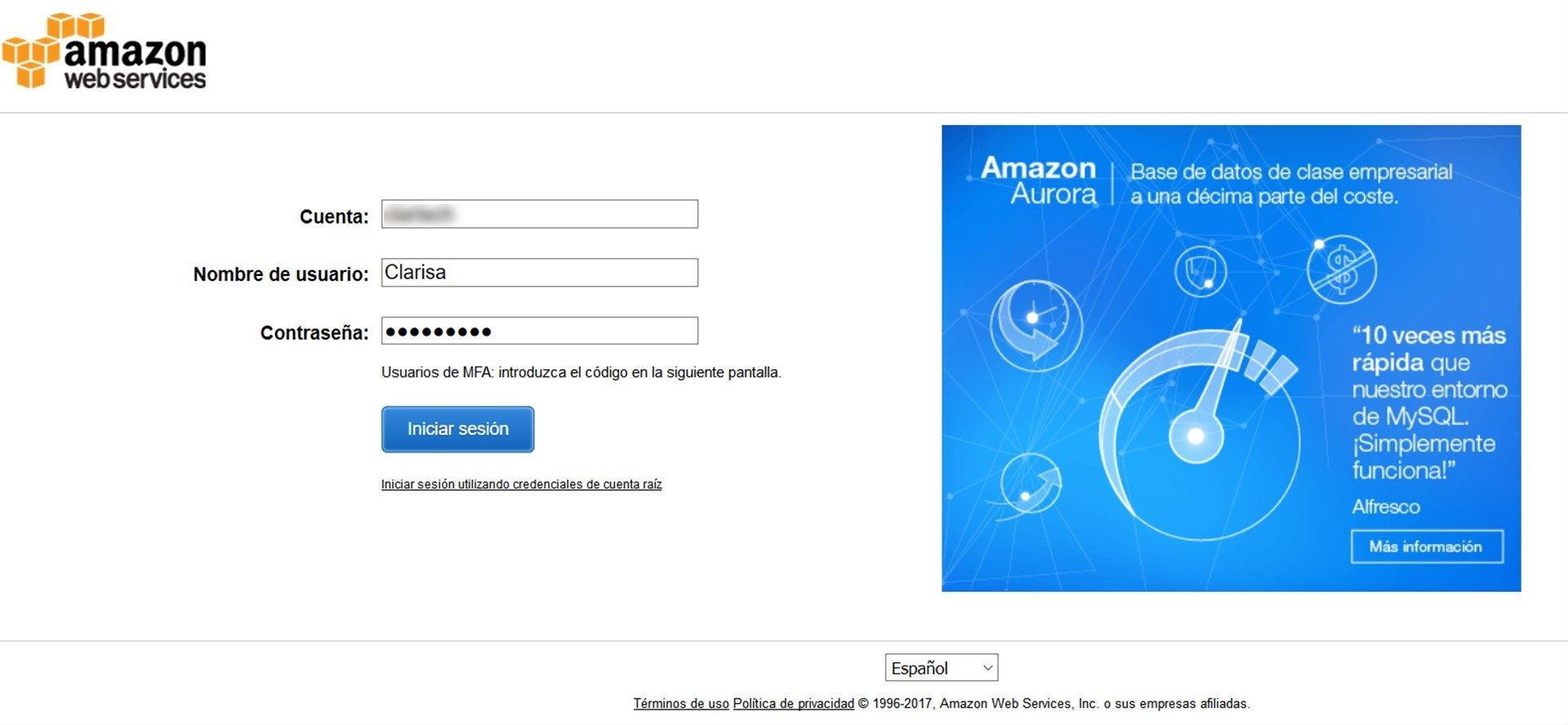Click the Amazon Aurora banner title

[1039, 180]
